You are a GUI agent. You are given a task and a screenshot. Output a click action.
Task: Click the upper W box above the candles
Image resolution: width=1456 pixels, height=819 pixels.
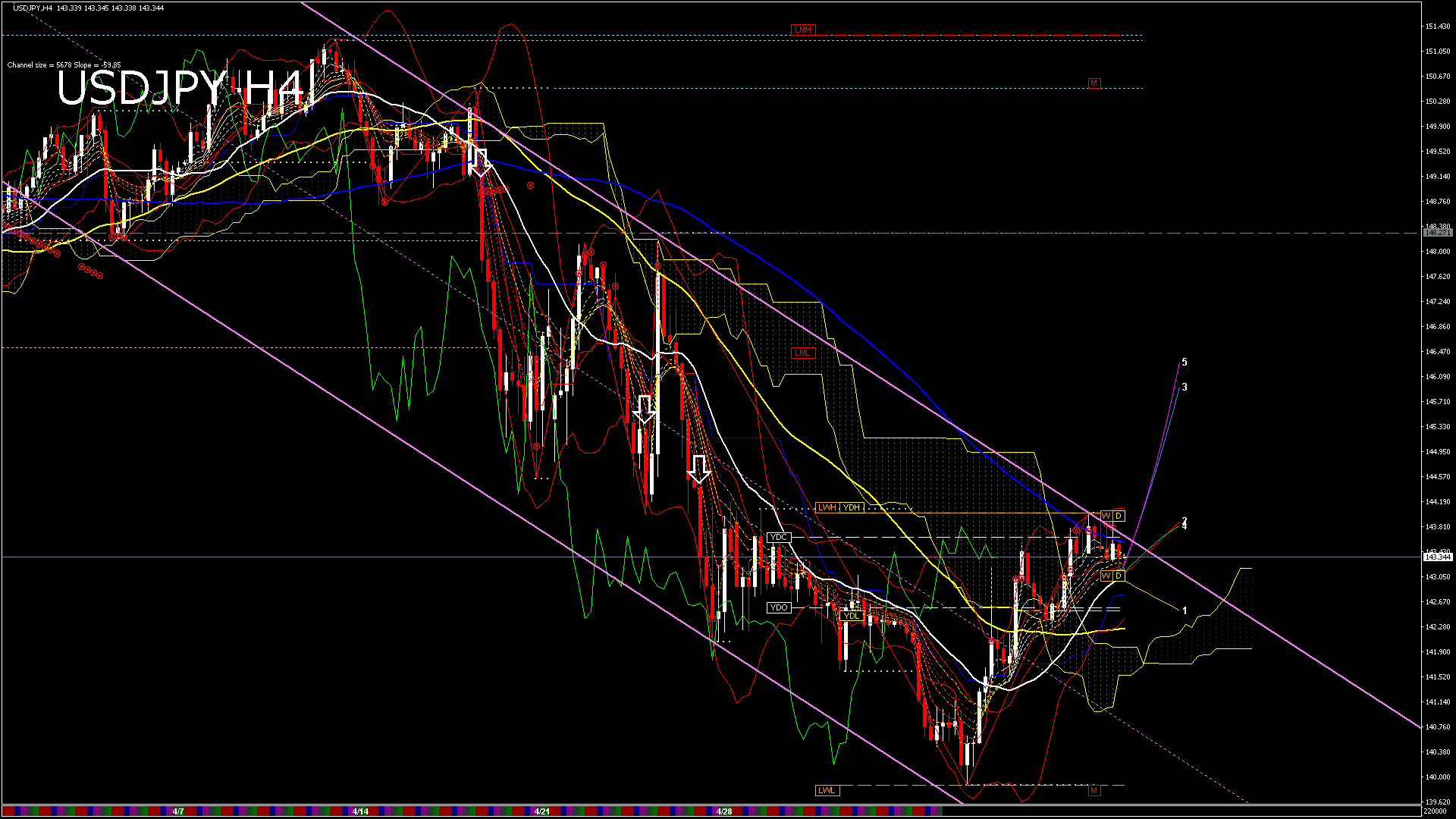click(x=1106, y=516)
